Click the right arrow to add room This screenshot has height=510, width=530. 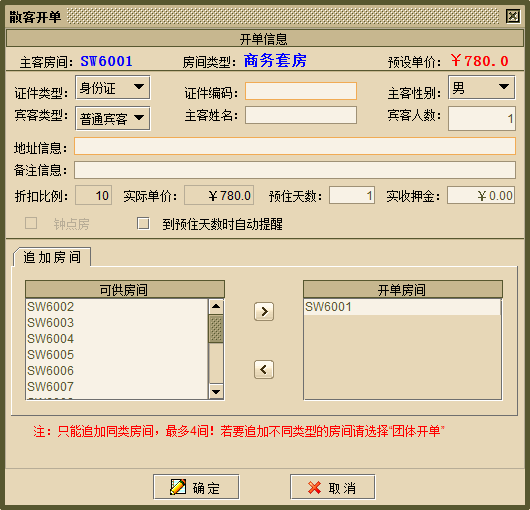[264, 311]
